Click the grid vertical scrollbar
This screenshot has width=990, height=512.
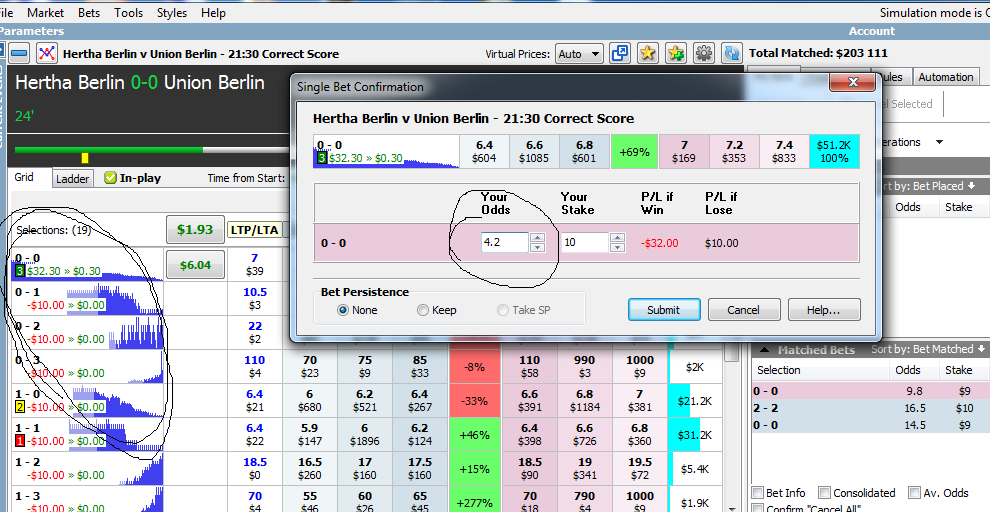tap(731, 423)
